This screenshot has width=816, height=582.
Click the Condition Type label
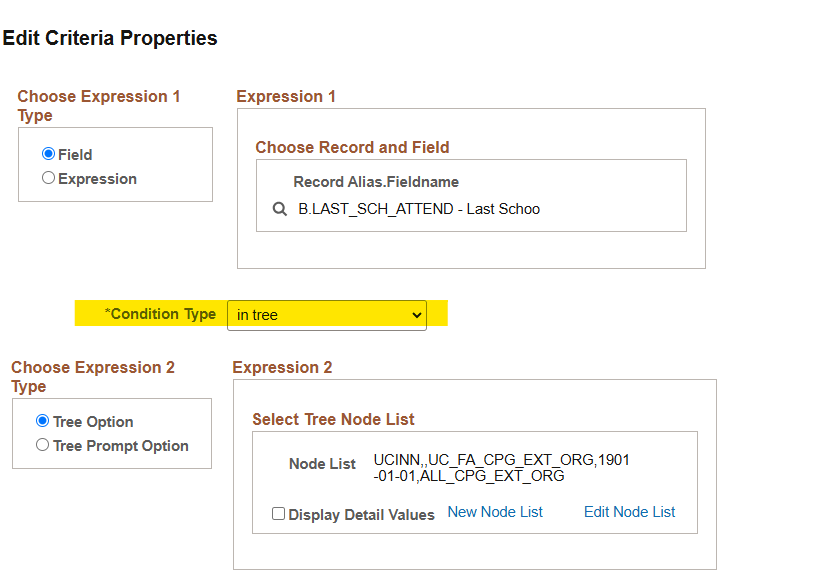(160, 314)
